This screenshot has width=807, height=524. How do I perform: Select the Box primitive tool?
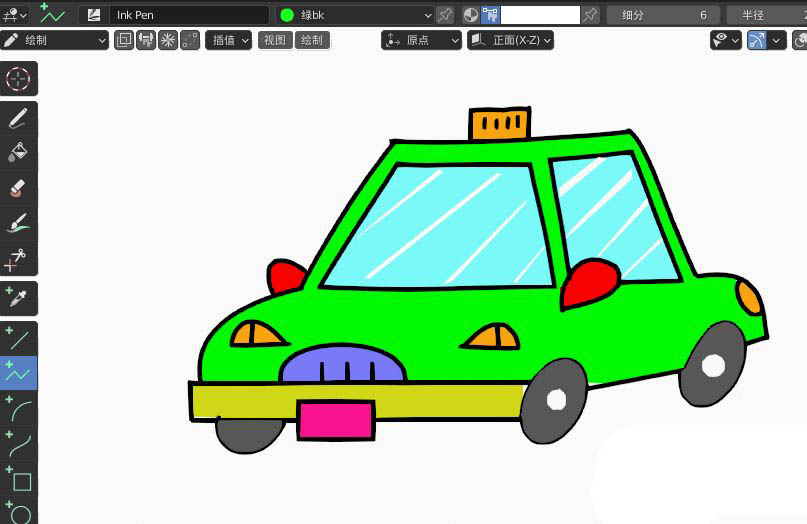[x=19, y=479]
